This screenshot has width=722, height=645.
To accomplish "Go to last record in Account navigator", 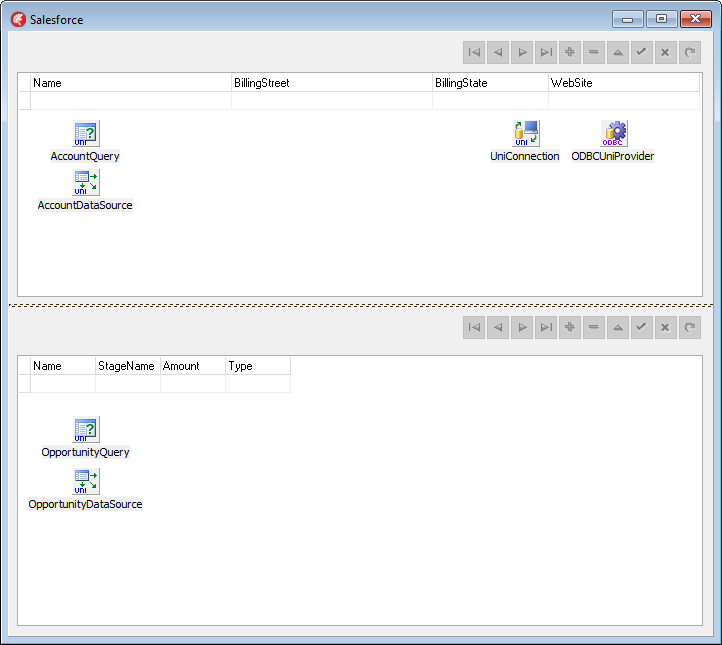I will 546,52.
